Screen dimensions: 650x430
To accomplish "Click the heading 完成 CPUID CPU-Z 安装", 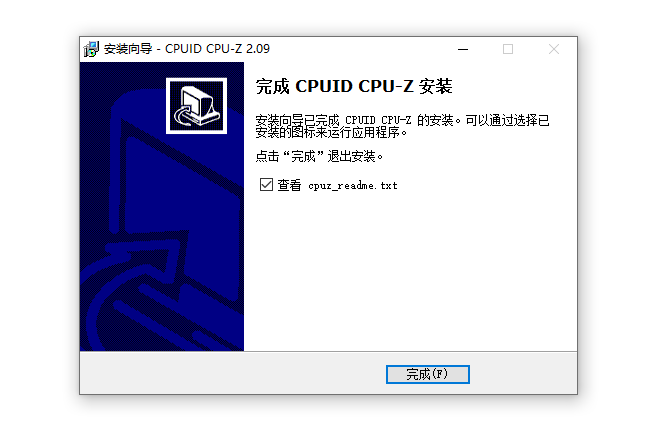I will tap(354, 86).
